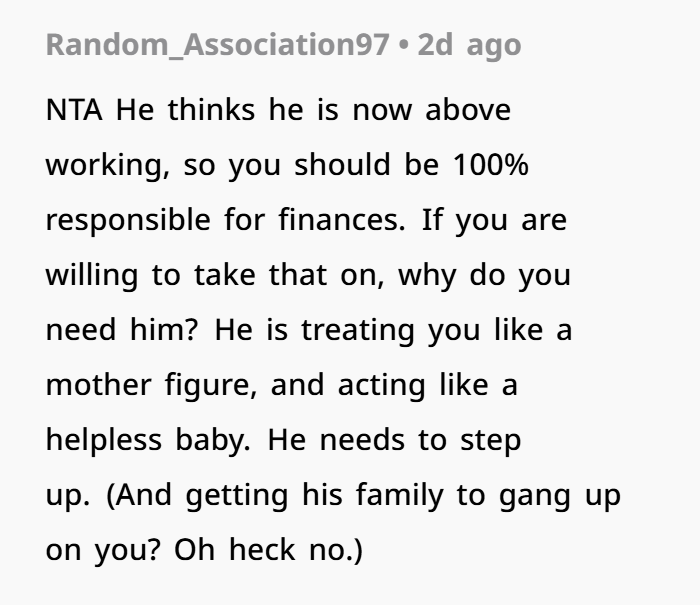
Task: Click the phrase 'step' ending the seventh line
Action: point(488,440)
